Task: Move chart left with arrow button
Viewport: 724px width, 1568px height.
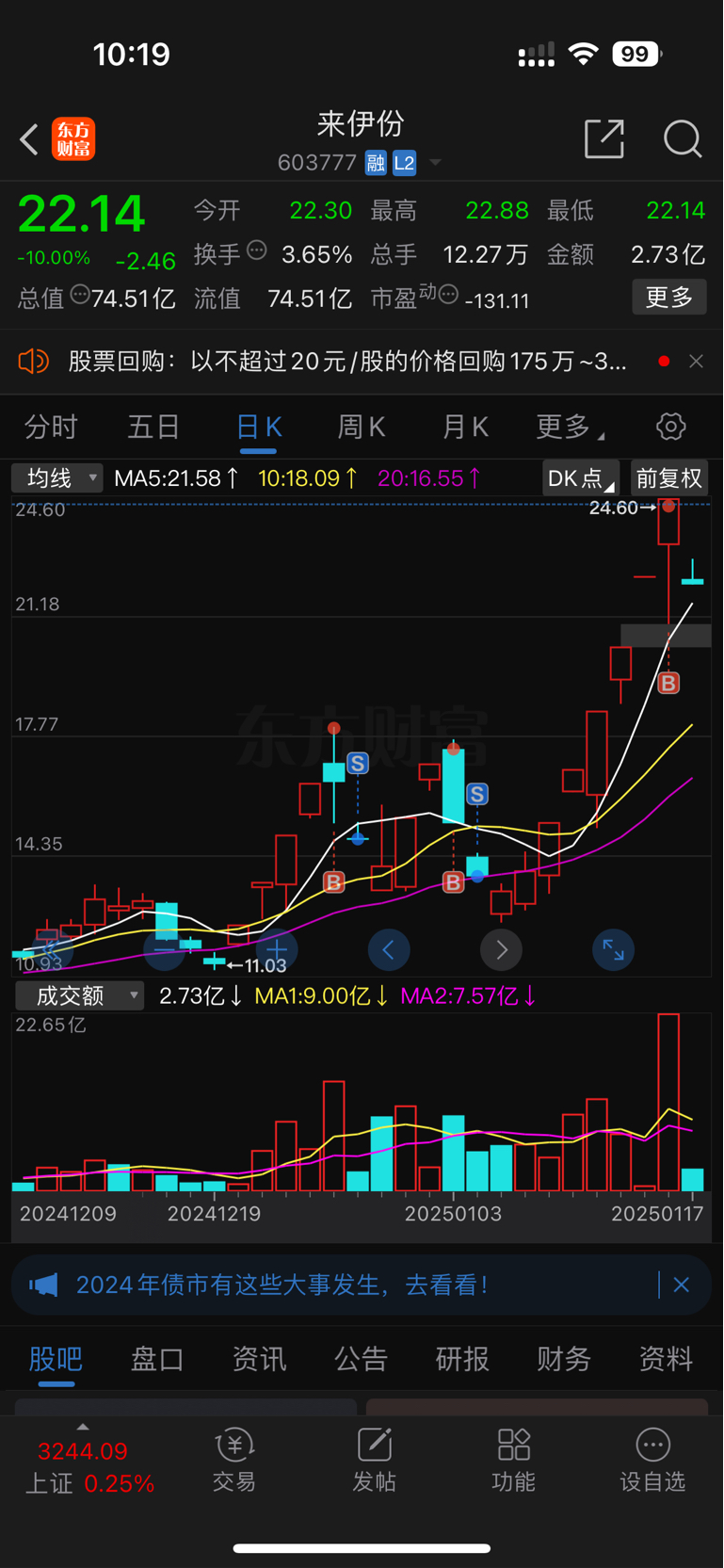Action: [389, 950]
